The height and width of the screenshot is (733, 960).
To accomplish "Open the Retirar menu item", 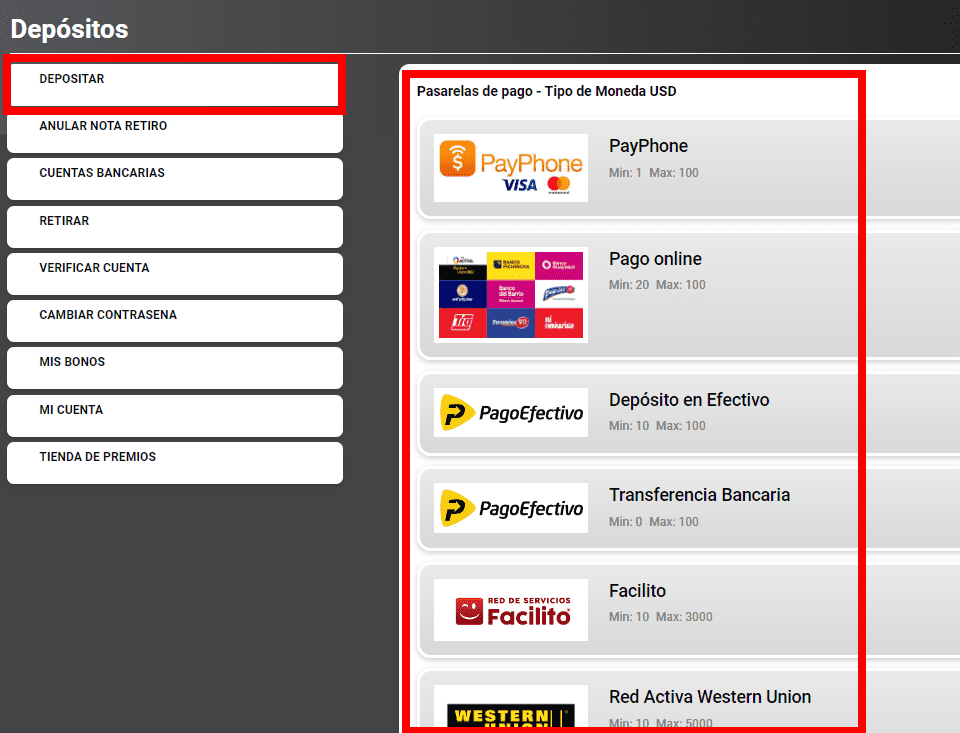I will coord(174,227).
